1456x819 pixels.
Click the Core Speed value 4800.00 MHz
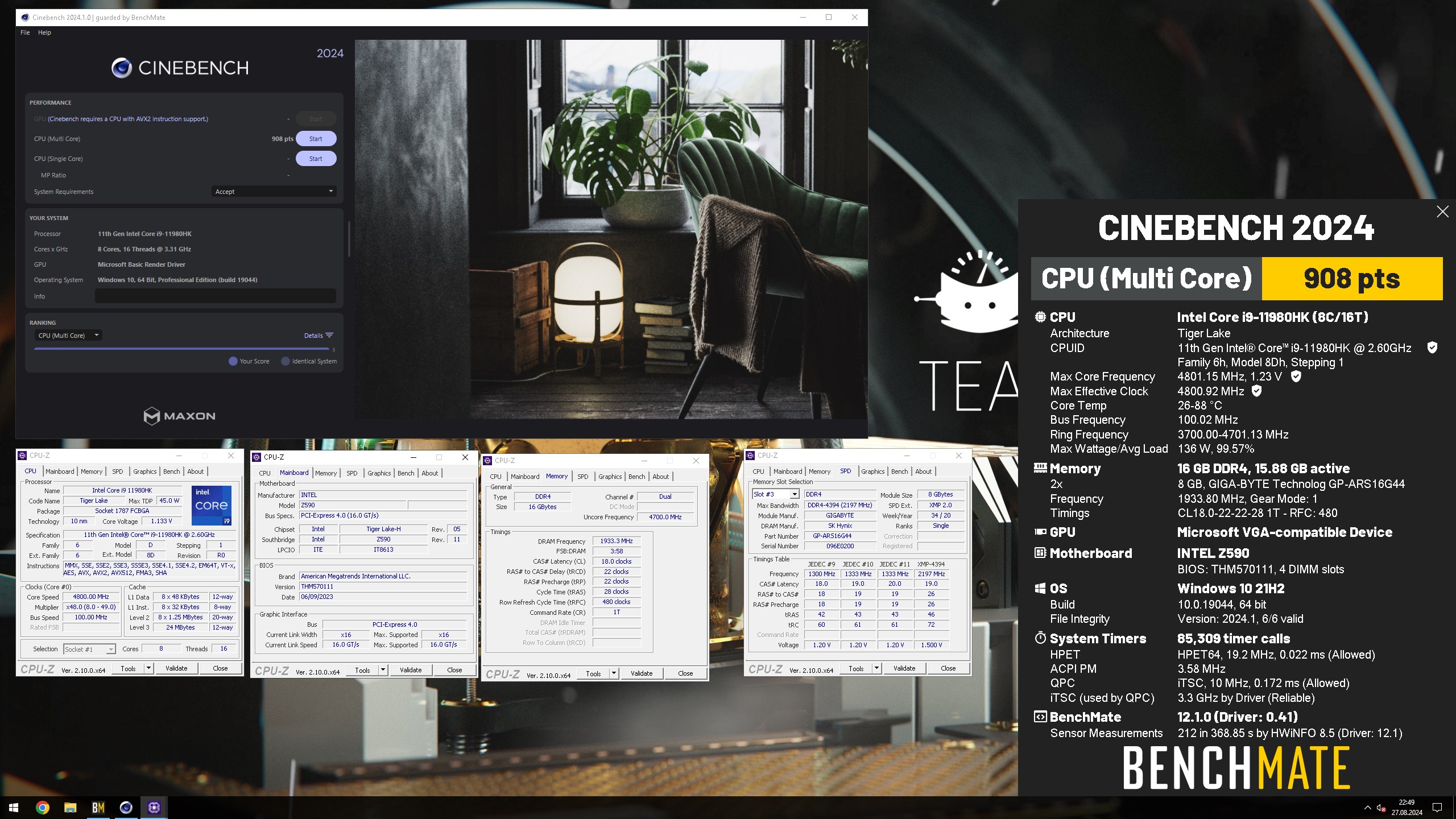tap(91, 597)
